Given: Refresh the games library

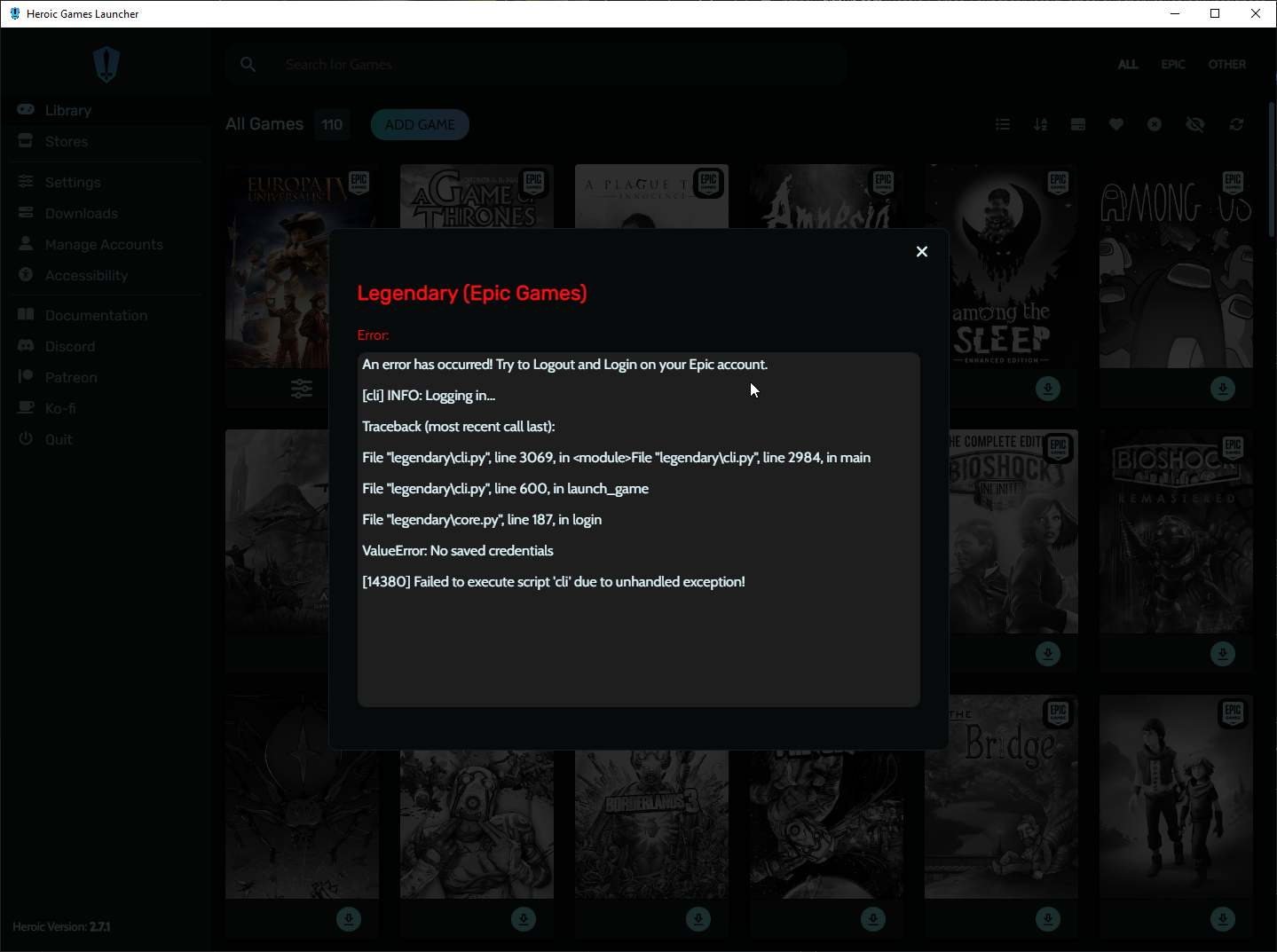Looking at the screenshot, I should [x=1236, y=124].
